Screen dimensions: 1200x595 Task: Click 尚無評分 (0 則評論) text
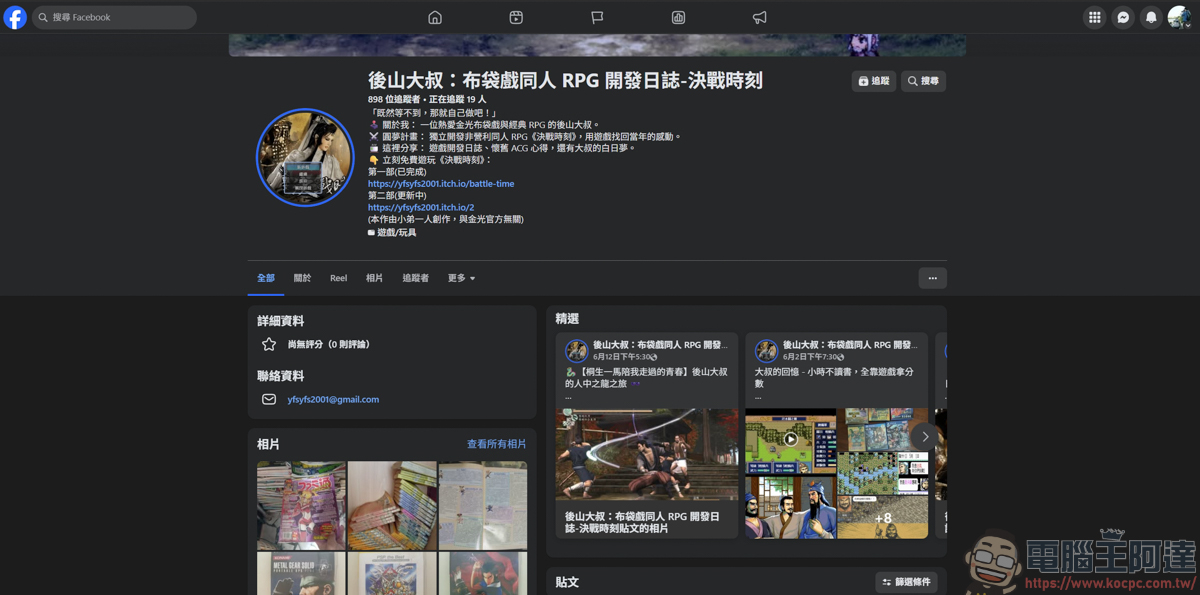tap(329, 344)
